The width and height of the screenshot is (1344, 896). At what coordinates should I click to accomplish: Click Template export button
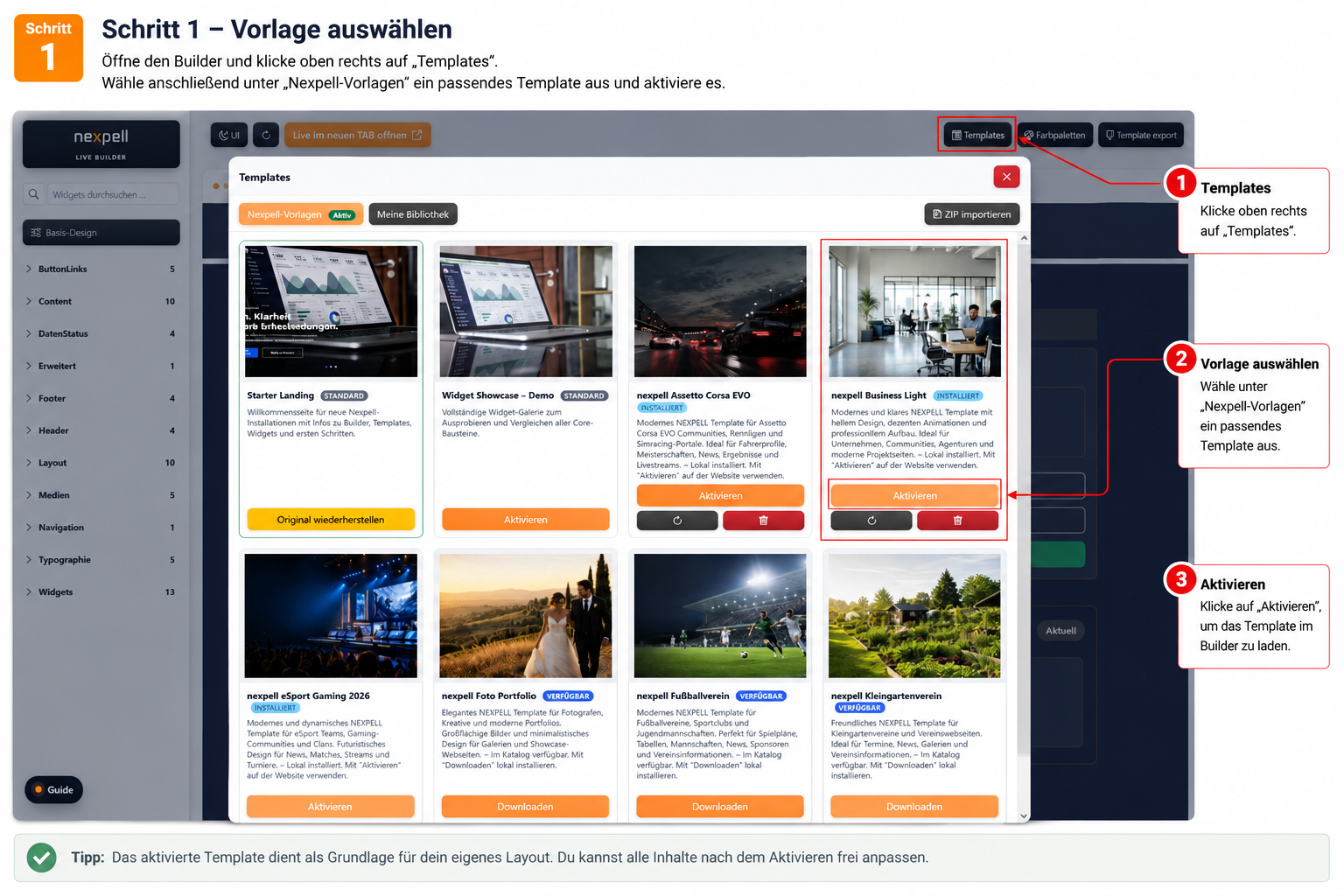point(1141,136)
